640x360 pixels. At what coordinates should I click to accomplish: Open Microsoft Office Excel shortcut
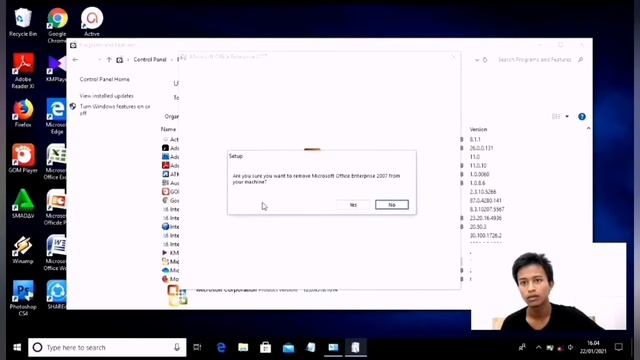click(55, 162)
